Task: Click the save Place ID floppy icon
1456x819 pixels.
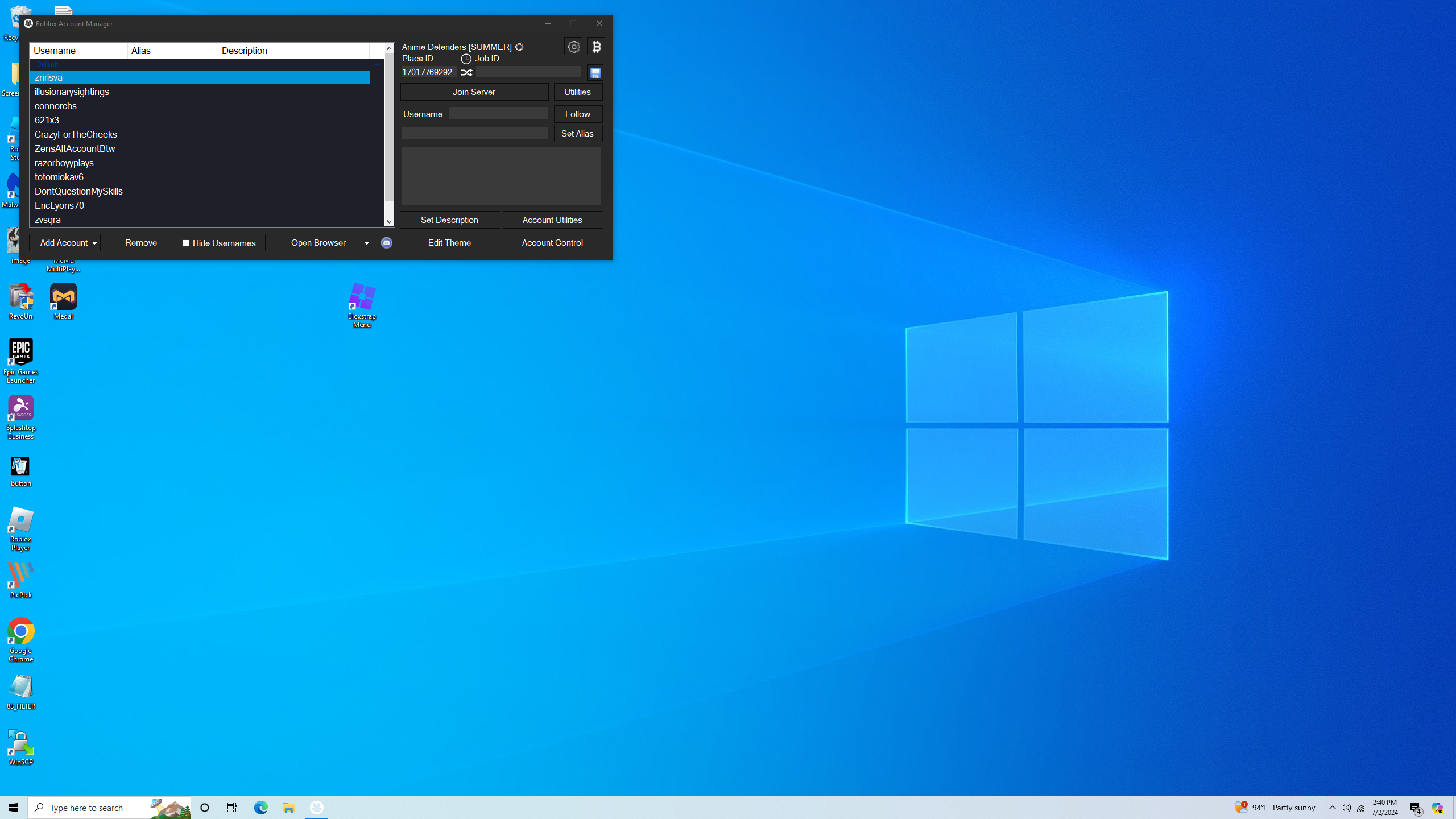Action: pos(595,73)
